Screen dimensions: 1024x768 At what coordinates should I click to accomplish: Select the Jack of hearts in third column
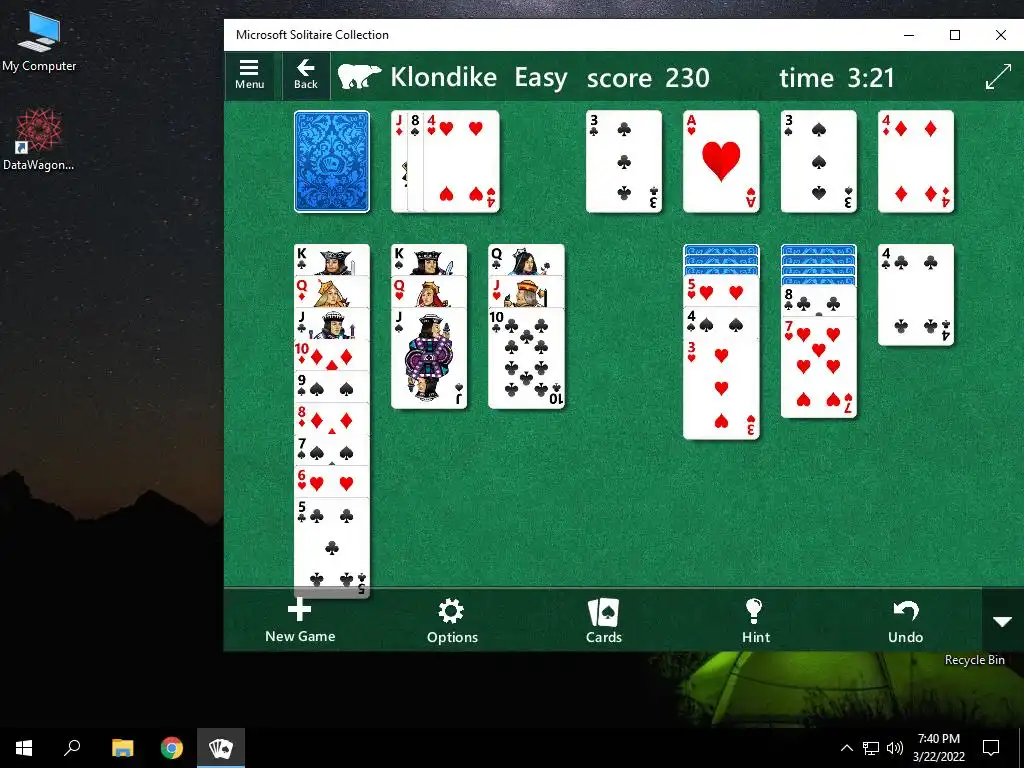pos(526,292)
